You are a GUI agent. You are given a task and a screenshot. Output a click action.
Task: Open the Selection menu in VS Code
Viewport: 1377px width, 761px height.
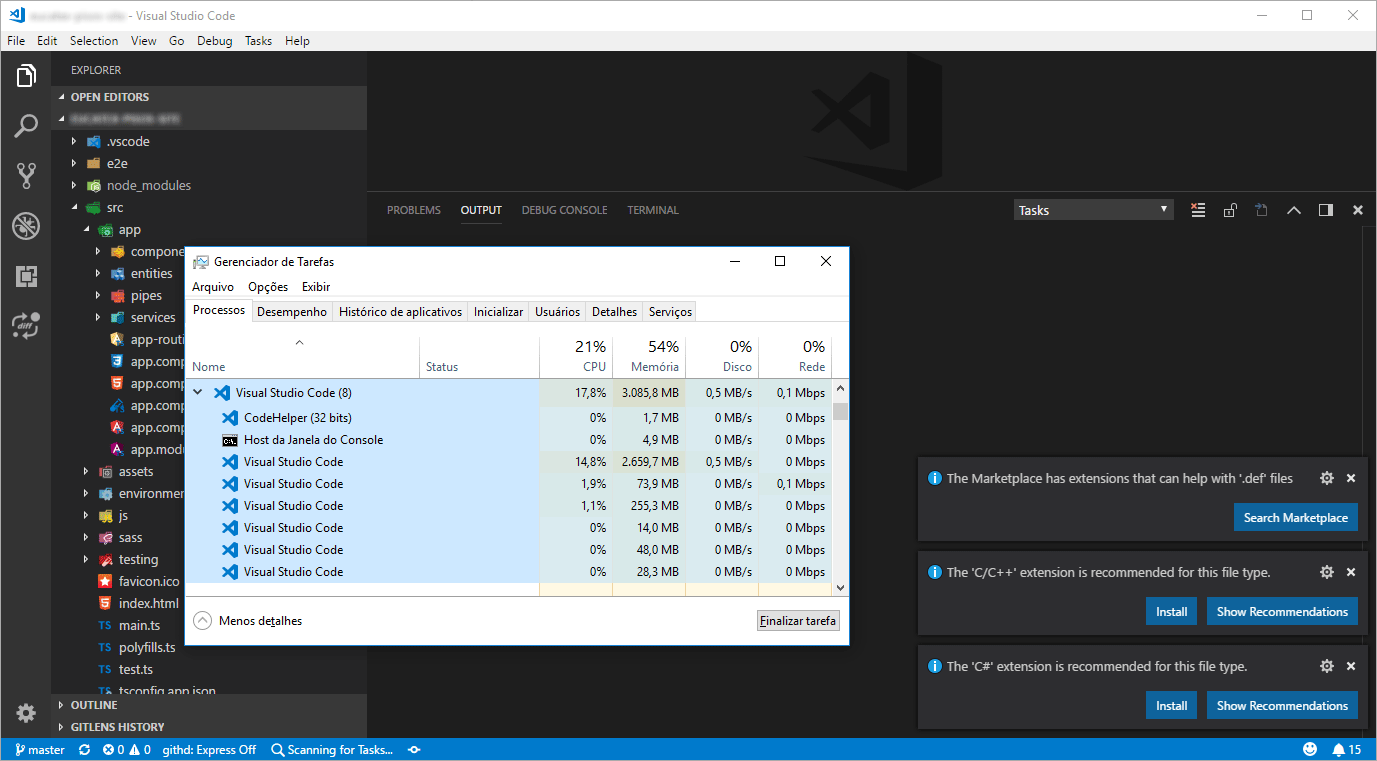pos(94,41)
